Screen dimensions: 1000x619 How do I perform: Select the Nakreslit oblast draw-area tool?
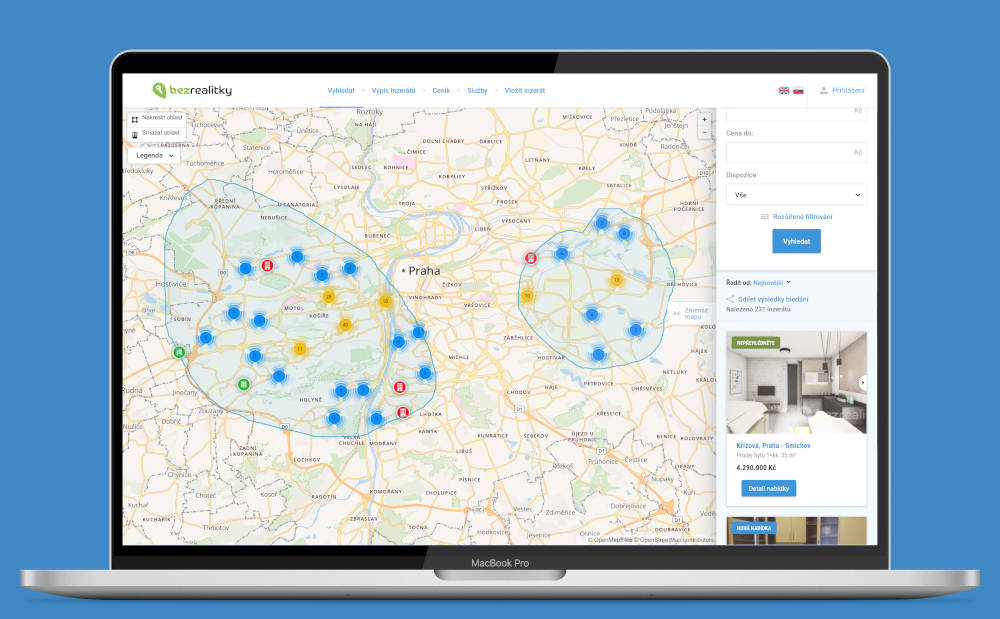click(x=157, y=118)
